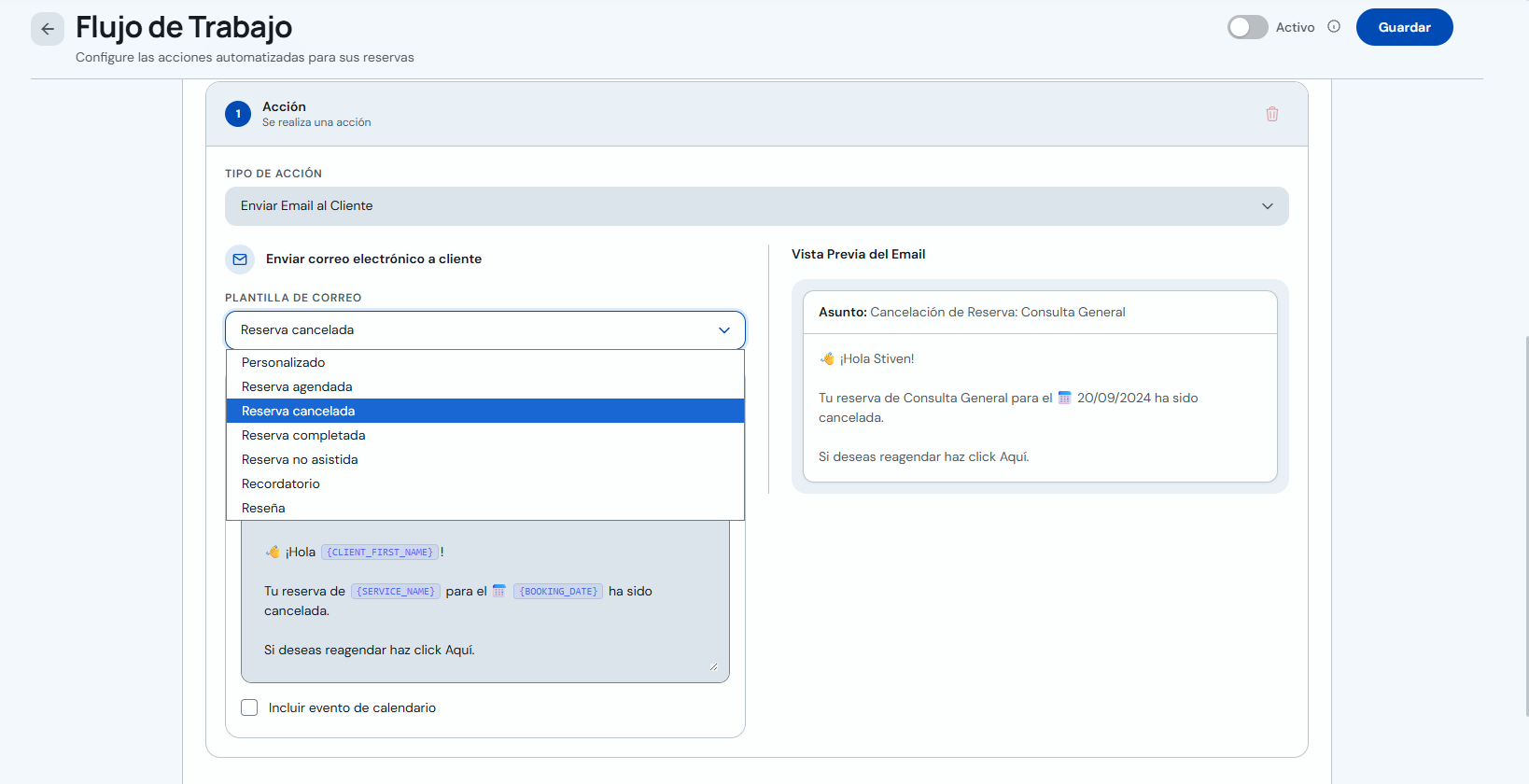The height and width of the screenshot is (784, 1529).
Task: Choose Reserva no asistida option
Action: coord(485,459)
